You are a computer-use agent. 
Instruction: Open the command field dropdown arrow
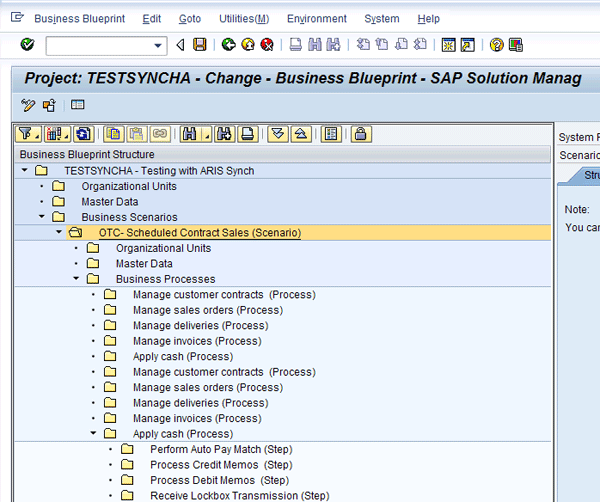(159, 45)
